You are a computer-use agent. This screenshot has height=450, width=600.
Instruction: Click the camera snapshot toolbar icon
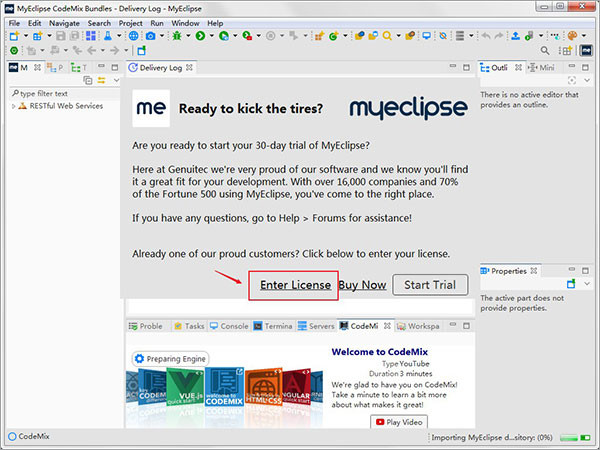151,36
